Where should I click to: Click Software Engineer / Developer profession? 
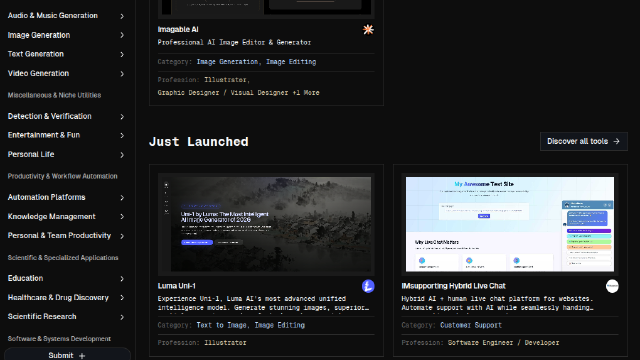(x=503, y=343)
